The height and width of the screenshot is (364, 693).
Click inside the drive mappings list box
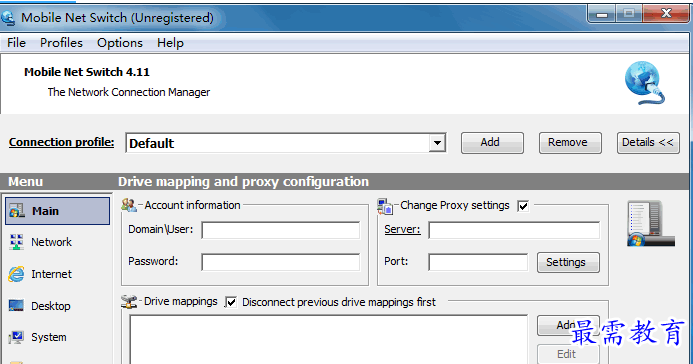pos(329,339)
